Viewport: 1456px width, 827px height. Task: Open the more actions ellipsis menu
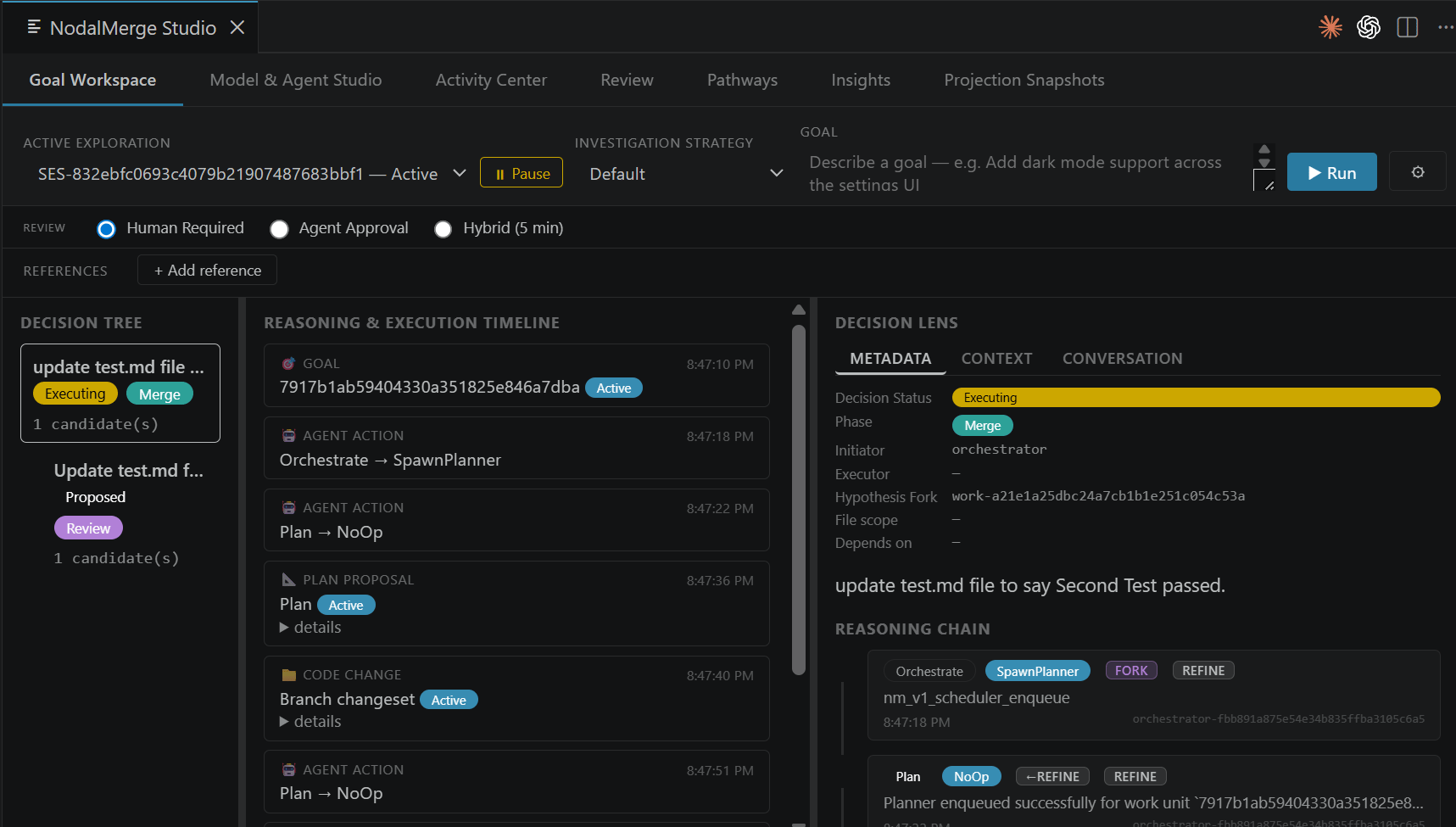click(1446, 27)
